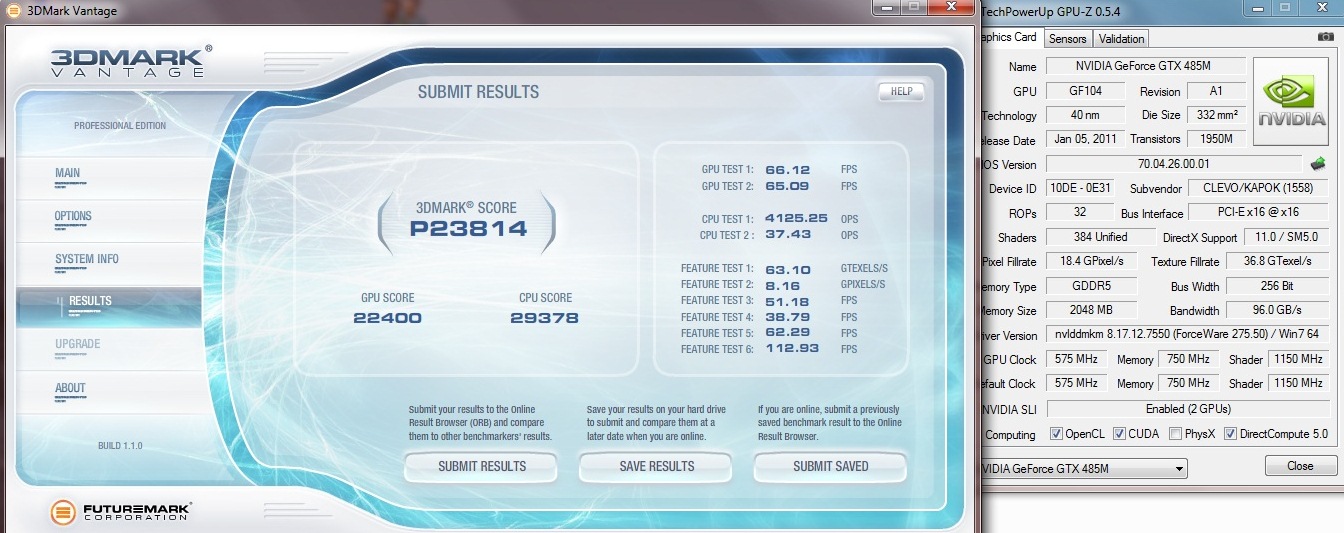
Task: Open the GPU selection dropdown in GPU-Z
Action: (1085, 468)
